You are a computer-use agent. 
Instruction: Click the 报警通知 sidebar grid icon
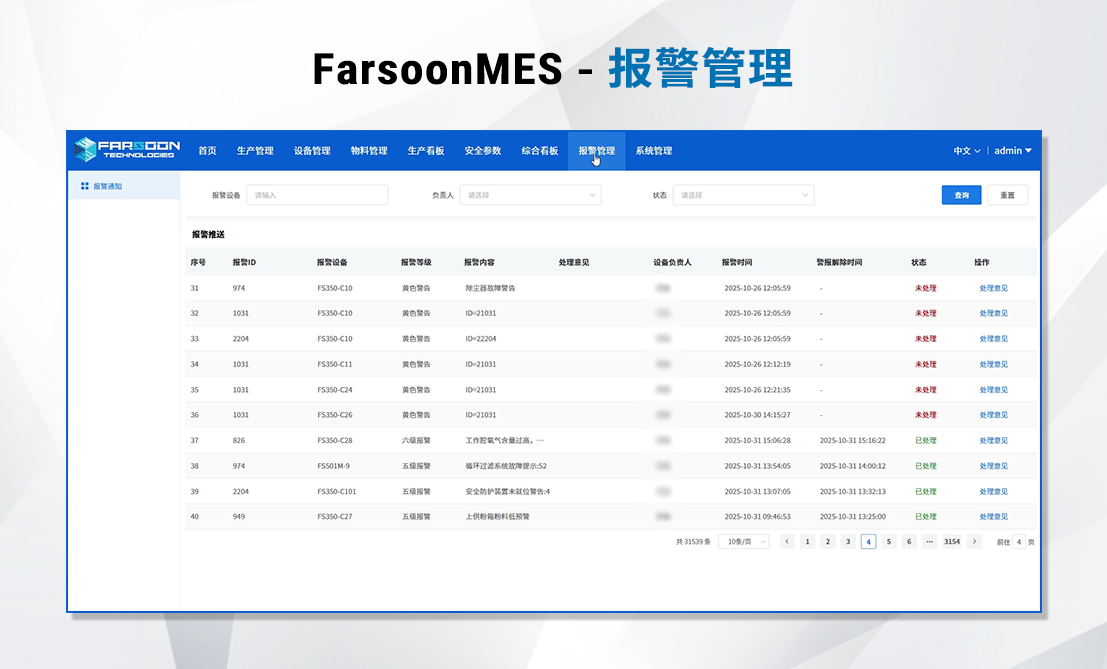(x=85, y=186)
